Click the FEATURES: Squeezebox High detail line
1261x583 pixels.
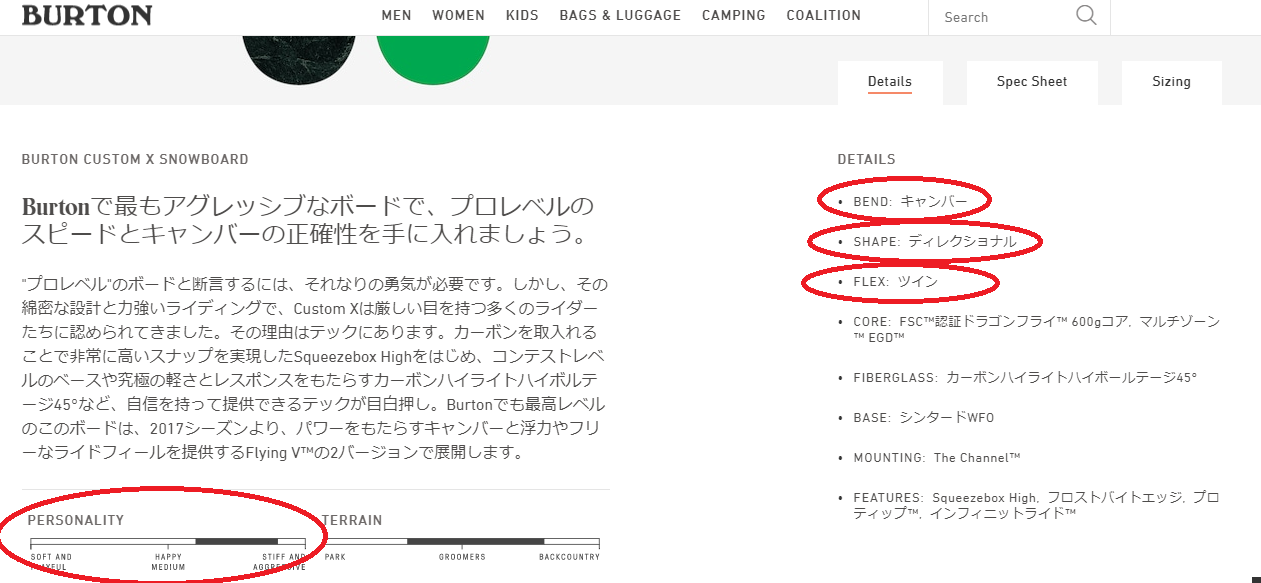click(1036, 505)
